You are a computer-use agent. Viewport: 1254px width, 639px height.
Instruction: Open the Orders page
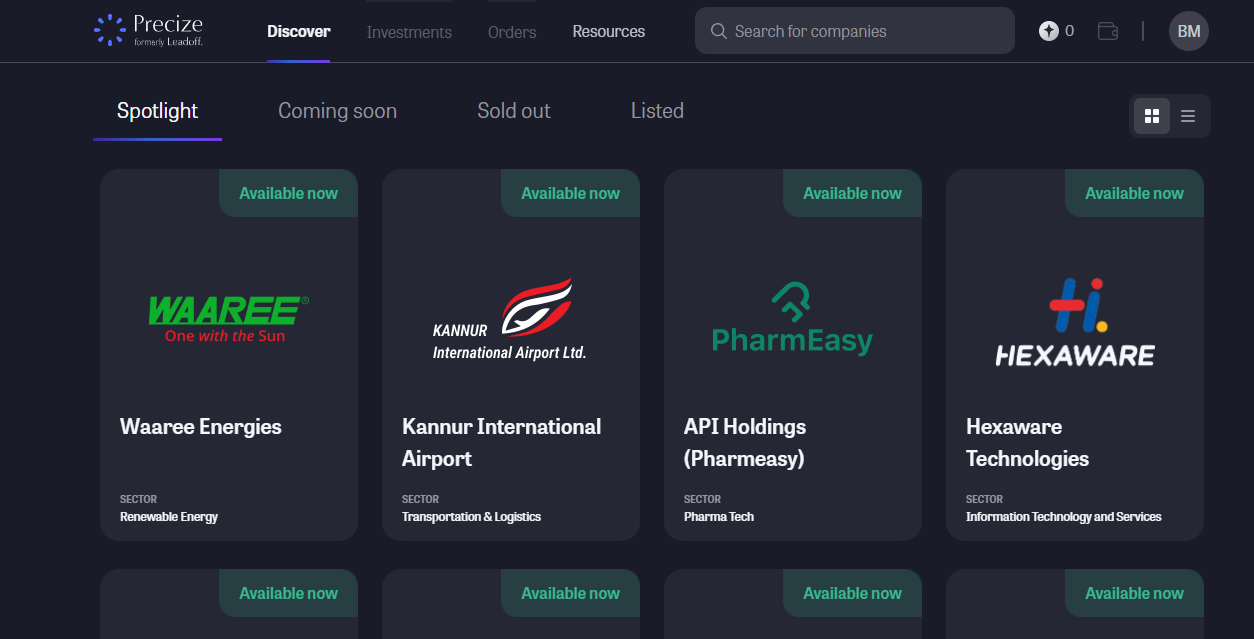point(512,32)
